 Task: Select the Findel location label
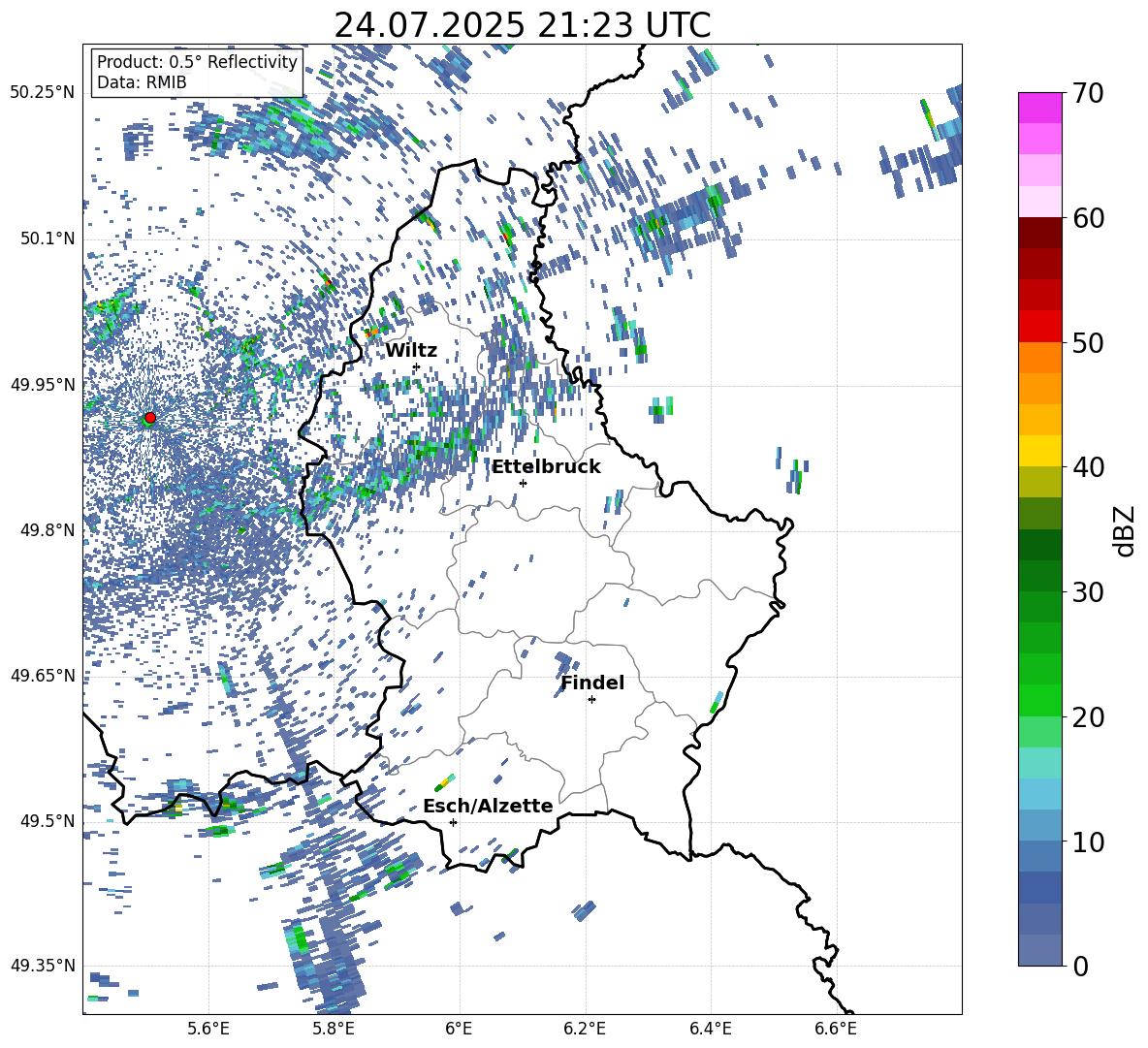point(592,683)
